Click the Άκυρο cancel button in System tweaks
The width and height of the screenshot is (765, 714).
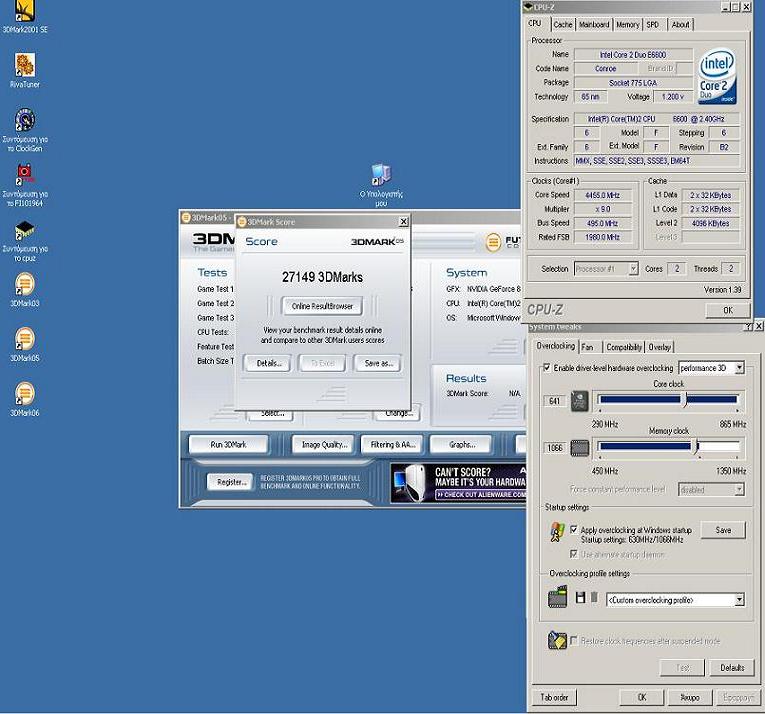[x=690, y=697]
